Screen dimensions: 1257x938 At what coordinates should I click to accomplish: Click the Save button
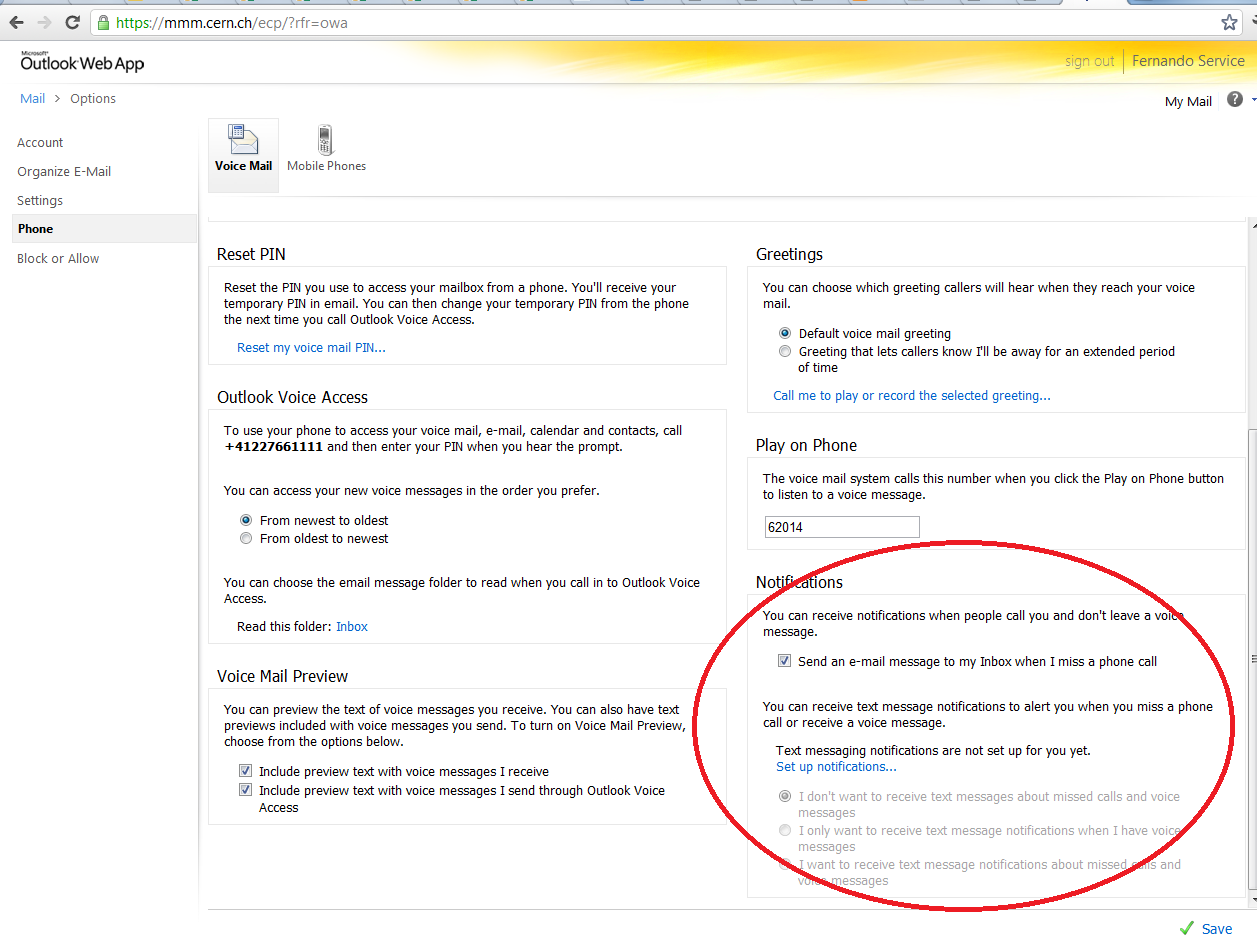pyautogui.click(x=1206, y=929)
